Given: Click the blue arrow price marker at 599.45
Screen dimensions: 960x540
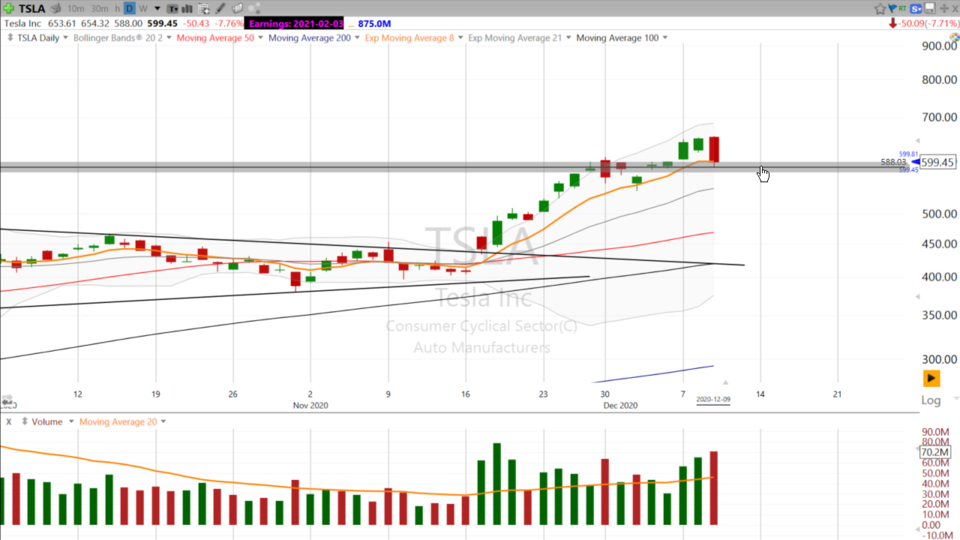Looking at the screenshot, I should (x=915, y=162).
